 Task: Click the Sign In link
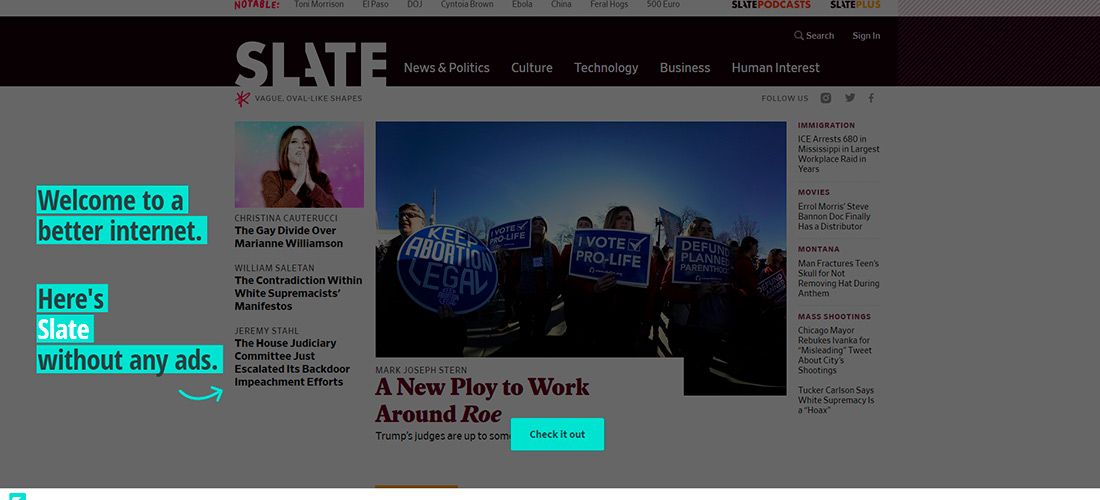click(x=866, y=36)
